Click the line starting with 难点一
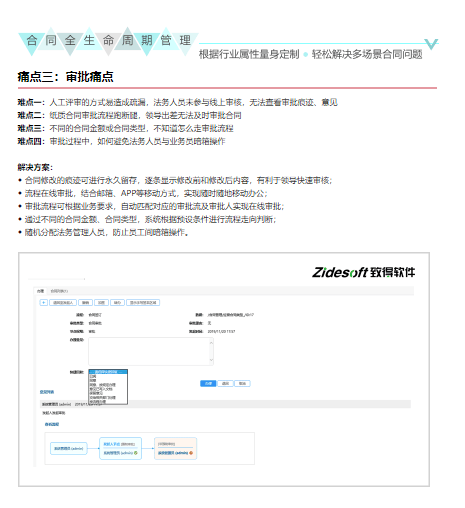The image size is (465, 508). pyautogui.click(x=178, y=102)
